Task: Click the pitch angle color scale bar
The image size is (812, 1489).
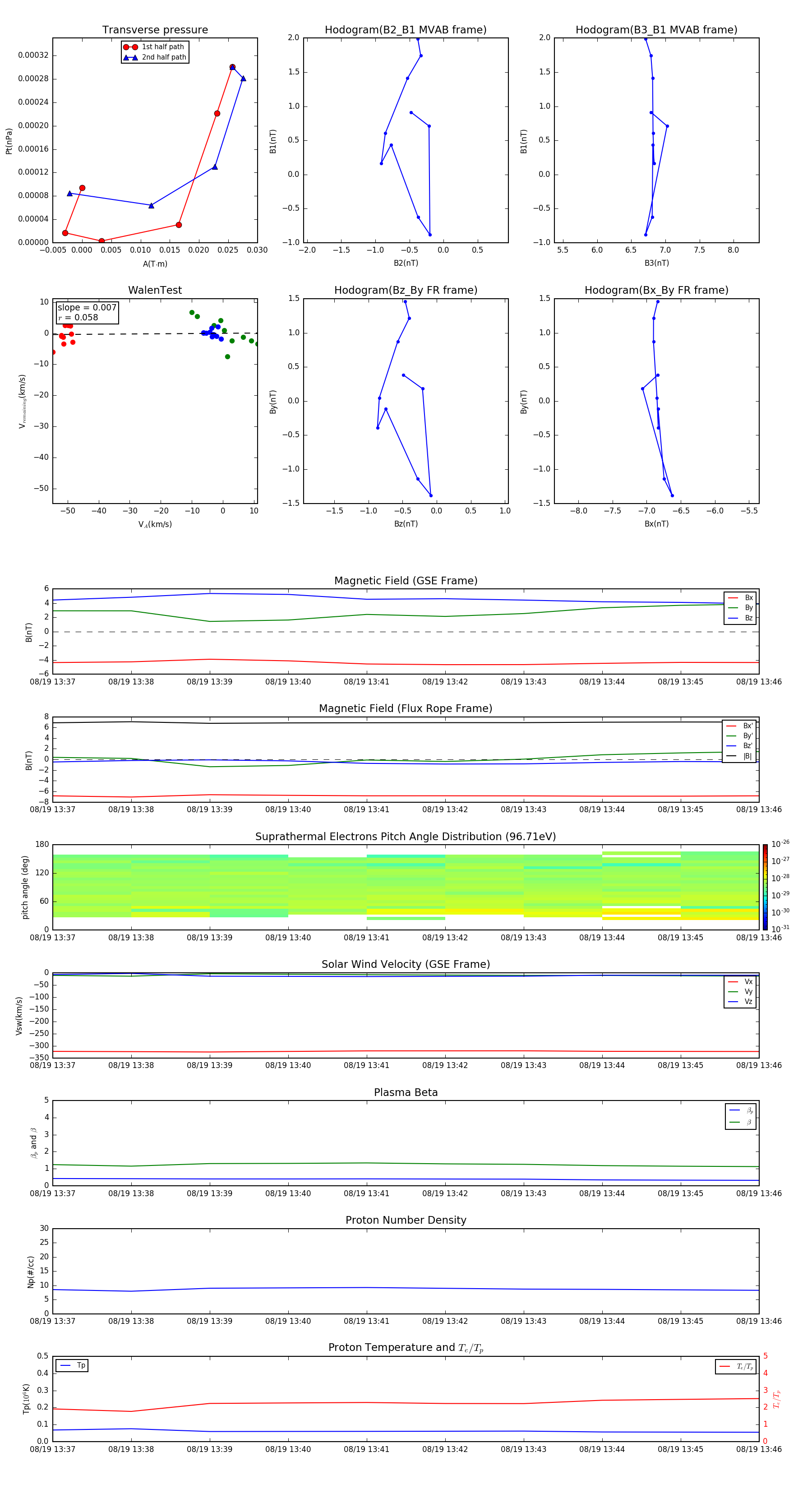Action: click(765, 887)
